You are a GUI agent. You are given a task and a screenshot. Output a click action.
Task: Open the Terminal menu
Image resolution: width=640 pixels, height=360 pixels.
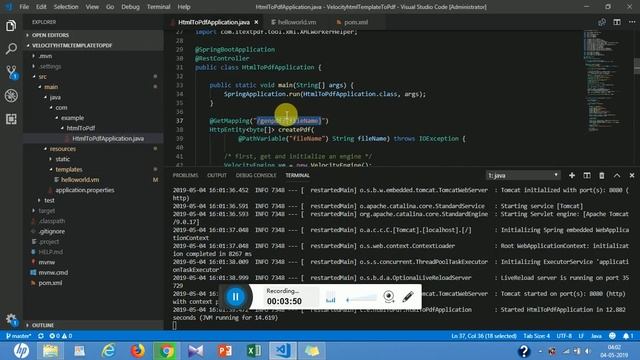tap(158, 7)
